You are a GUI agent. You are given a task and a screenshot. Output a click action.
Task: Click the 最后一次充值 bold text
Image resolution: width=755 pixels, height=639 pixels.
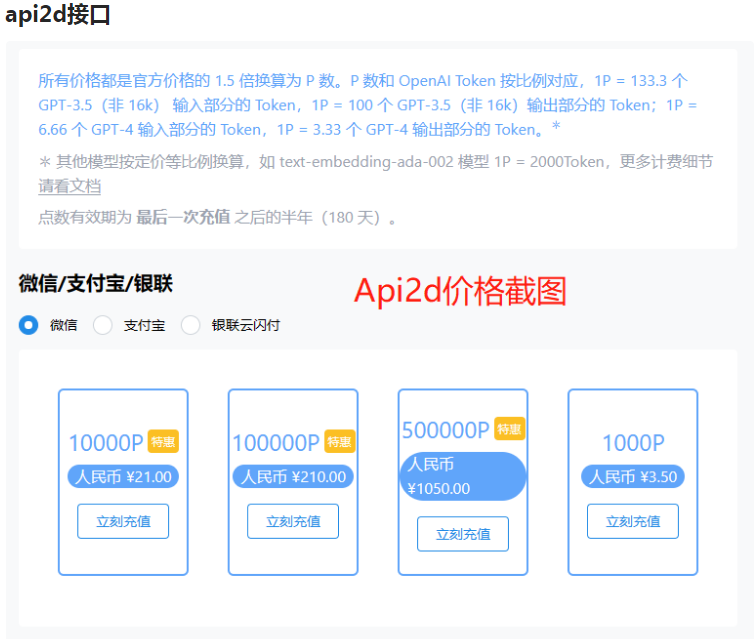pos(183,217)
